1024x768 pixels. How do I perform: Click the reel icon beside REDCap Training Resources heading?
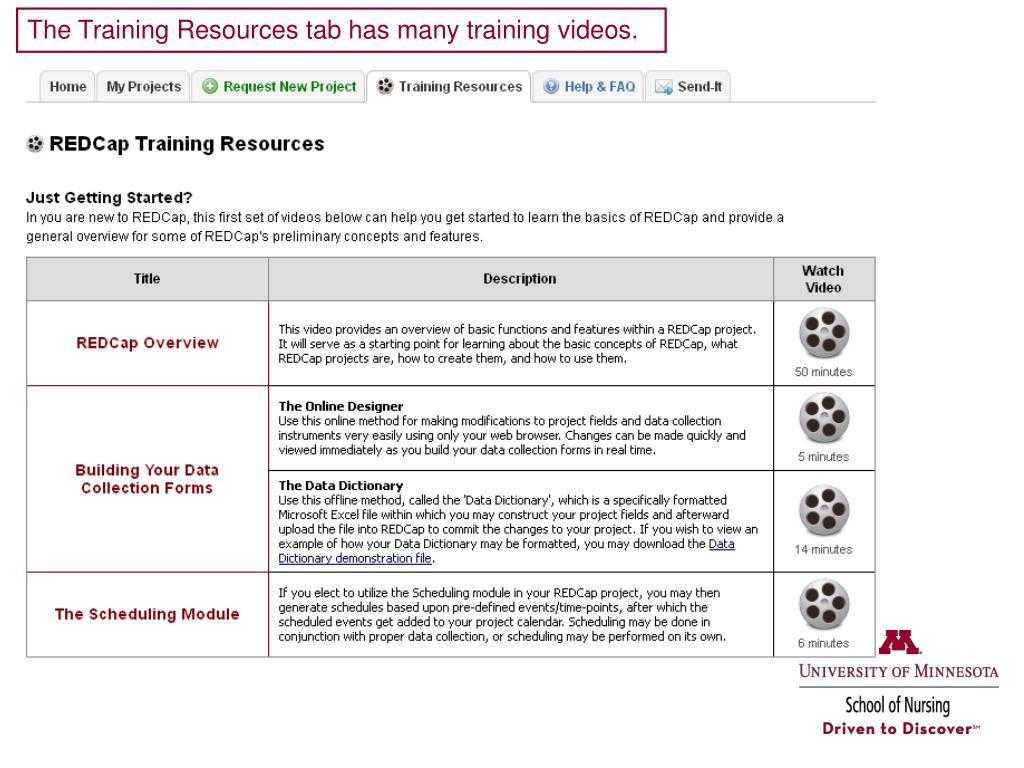[35, 144]
